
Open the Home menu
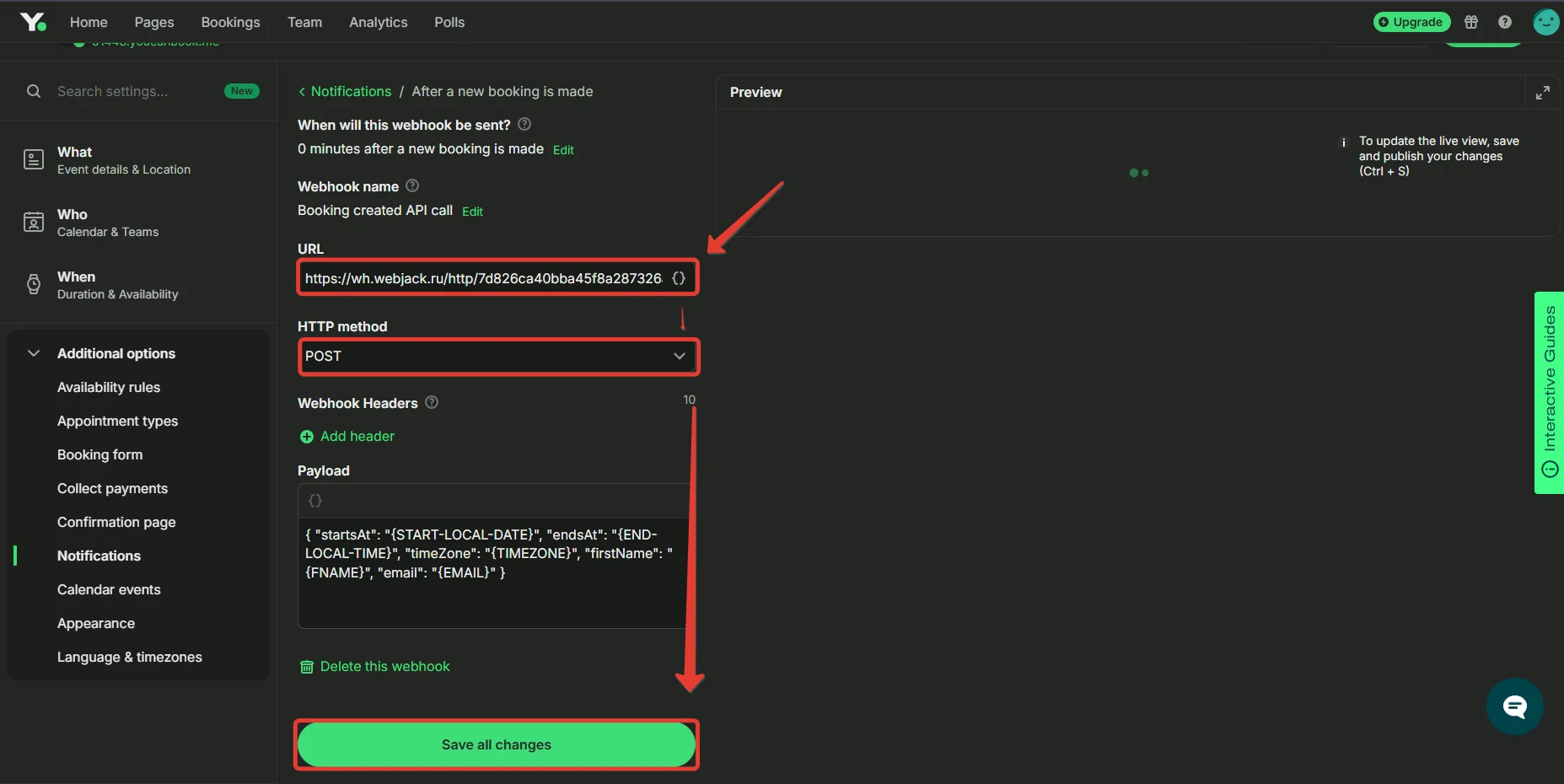click(x=89, y=22)
